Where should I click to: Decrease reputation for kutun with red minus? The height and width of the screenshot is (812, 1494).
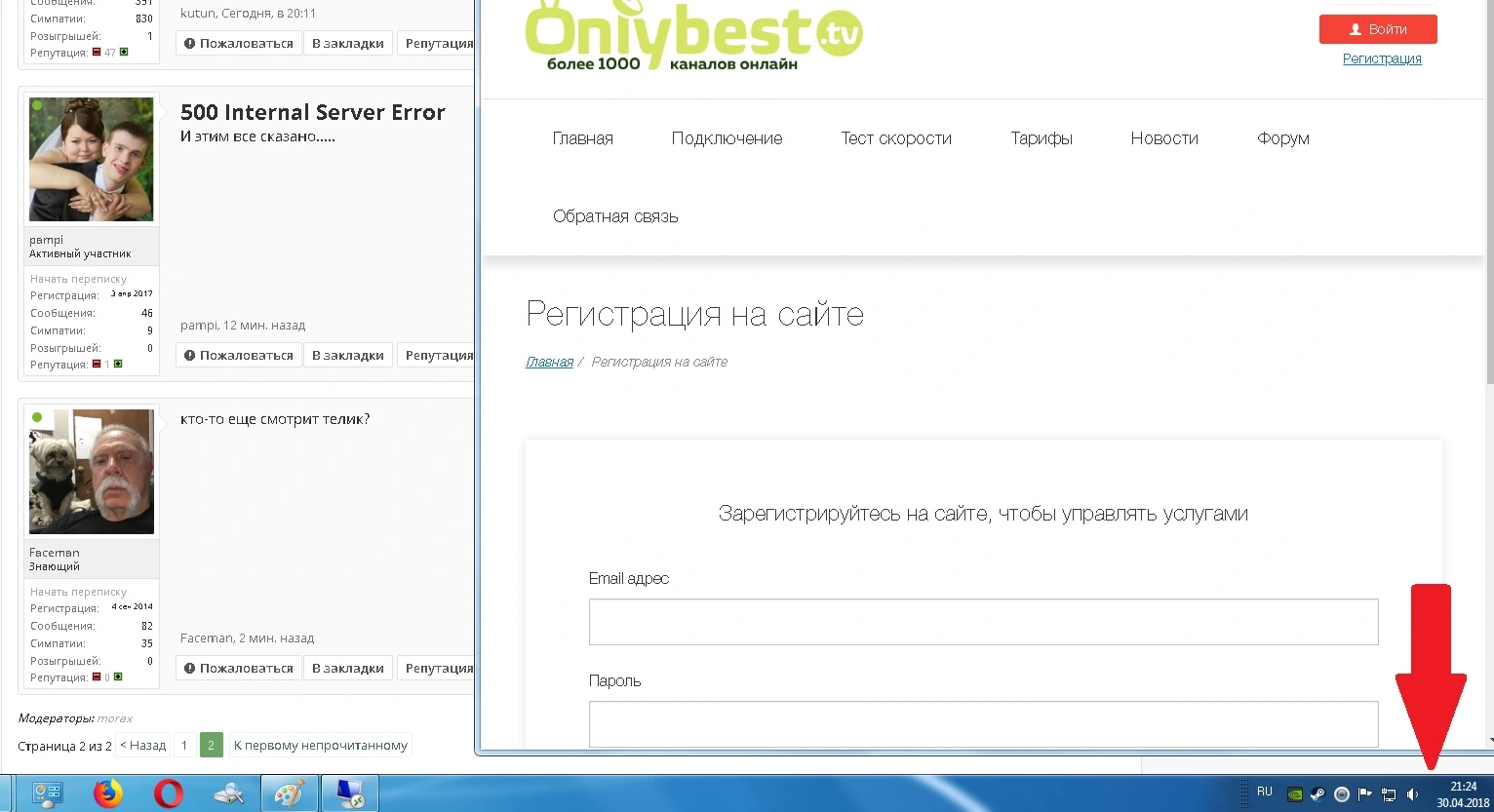coord(97,52)
